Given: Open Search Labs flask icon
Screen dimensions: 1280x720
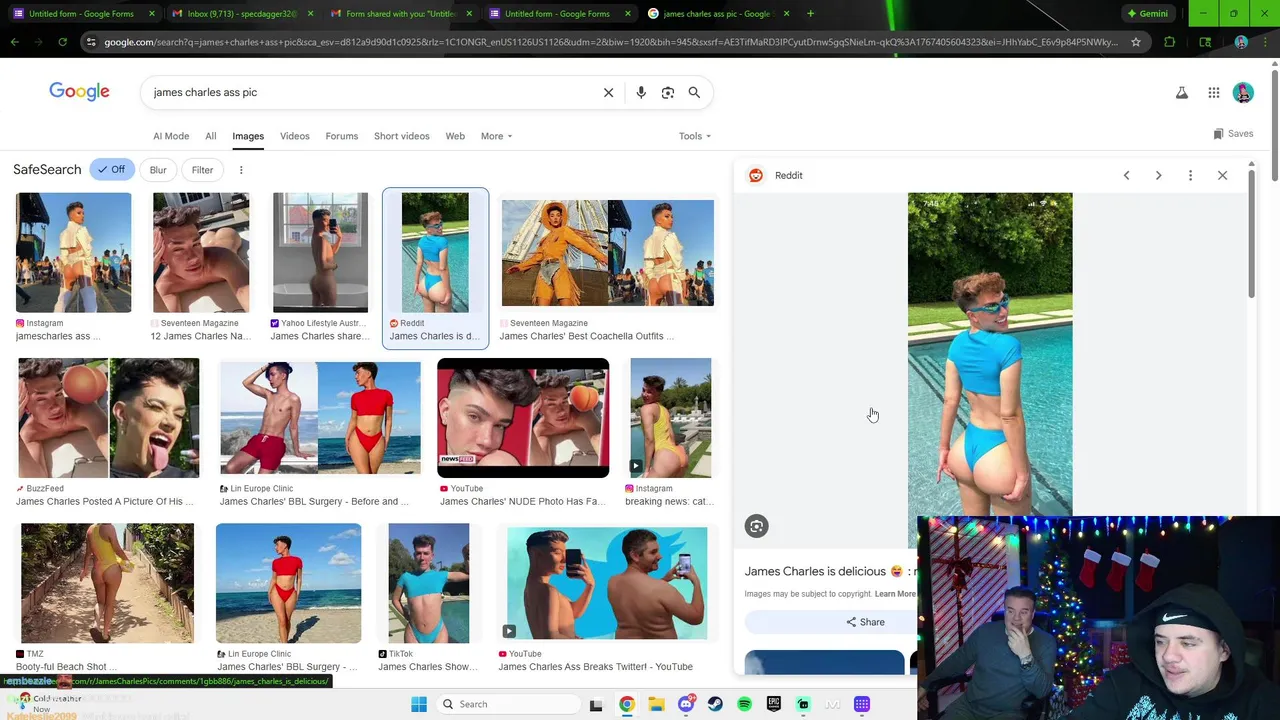Looking at the screenshot, I should pyautogui.click(x=1181, y=93).
